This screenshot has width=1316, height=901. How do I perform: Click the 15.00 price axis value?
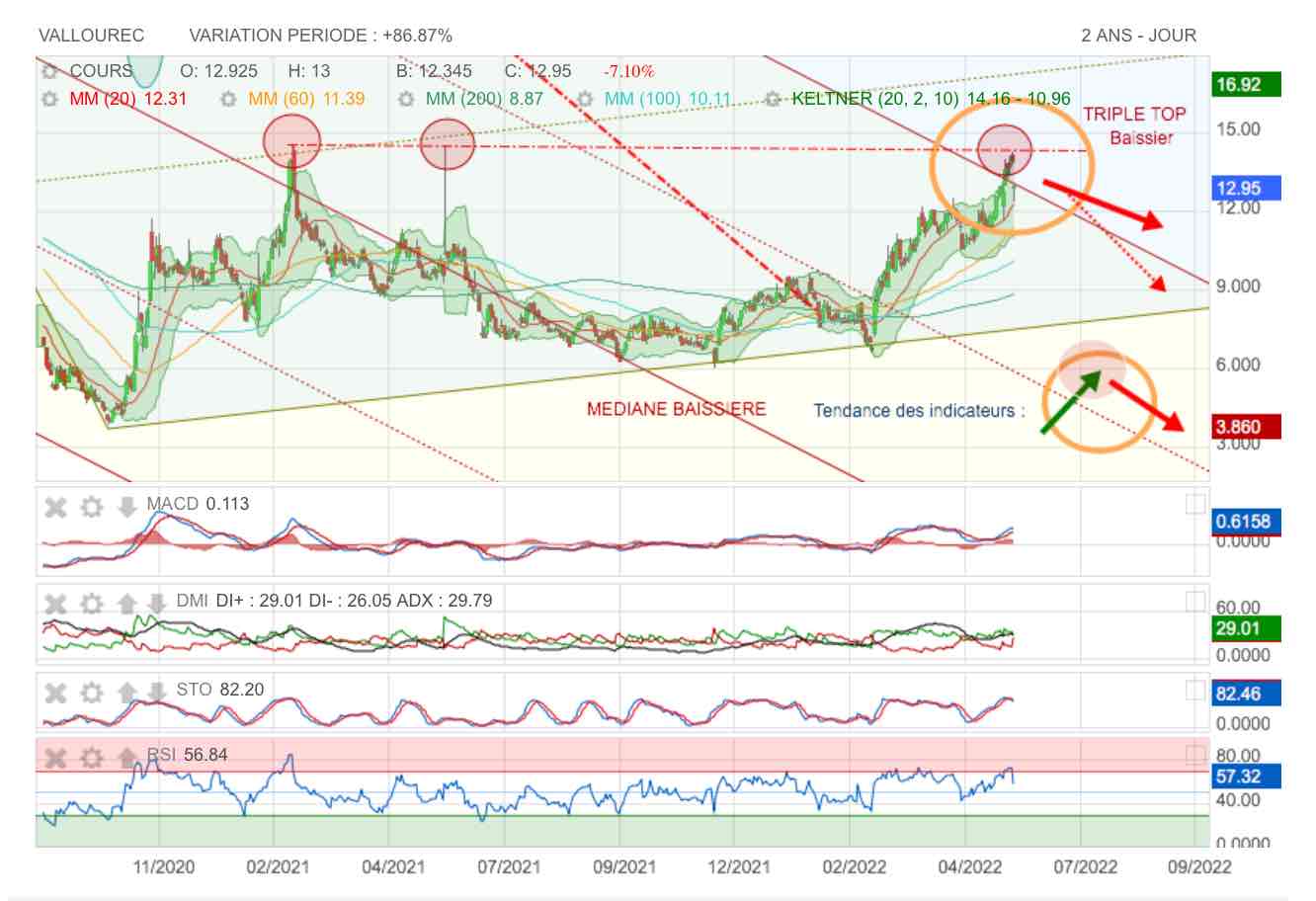click(x=1239, y=128)
